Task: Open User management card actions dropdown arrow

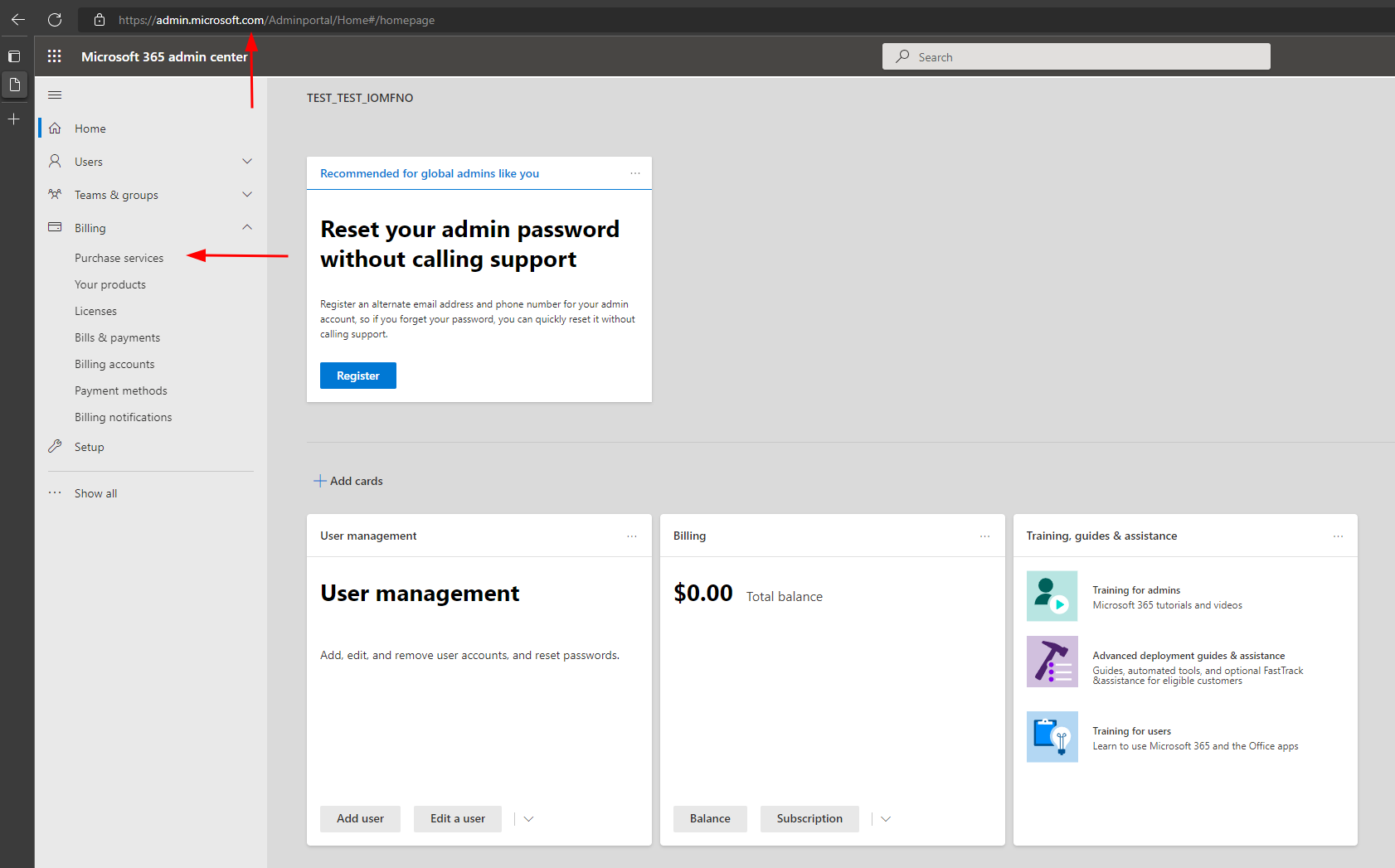Action: [x=528, y=819]
